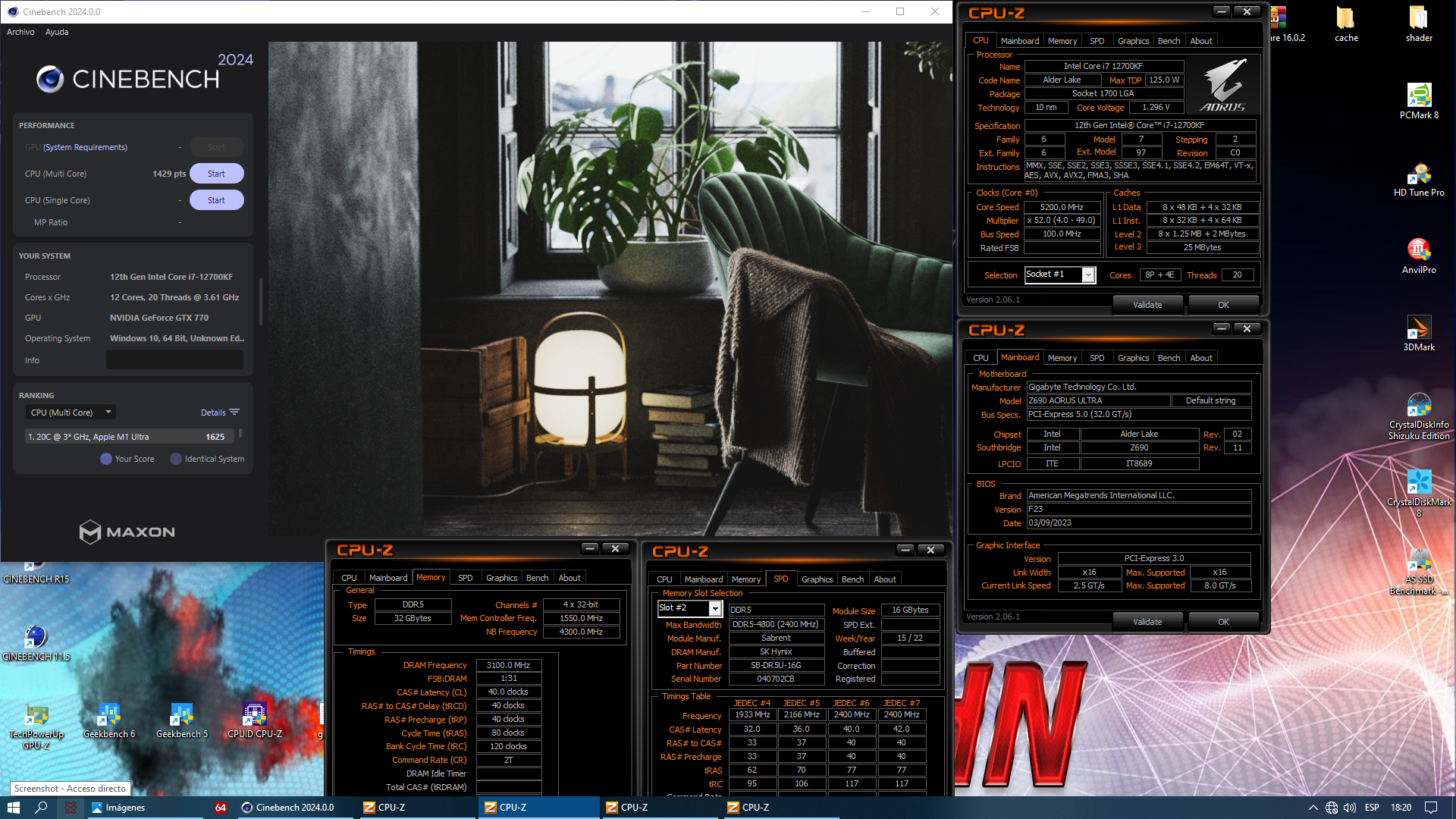
Task: Open TechPowerUp GPU-Z shortcut
Action: 36,726
